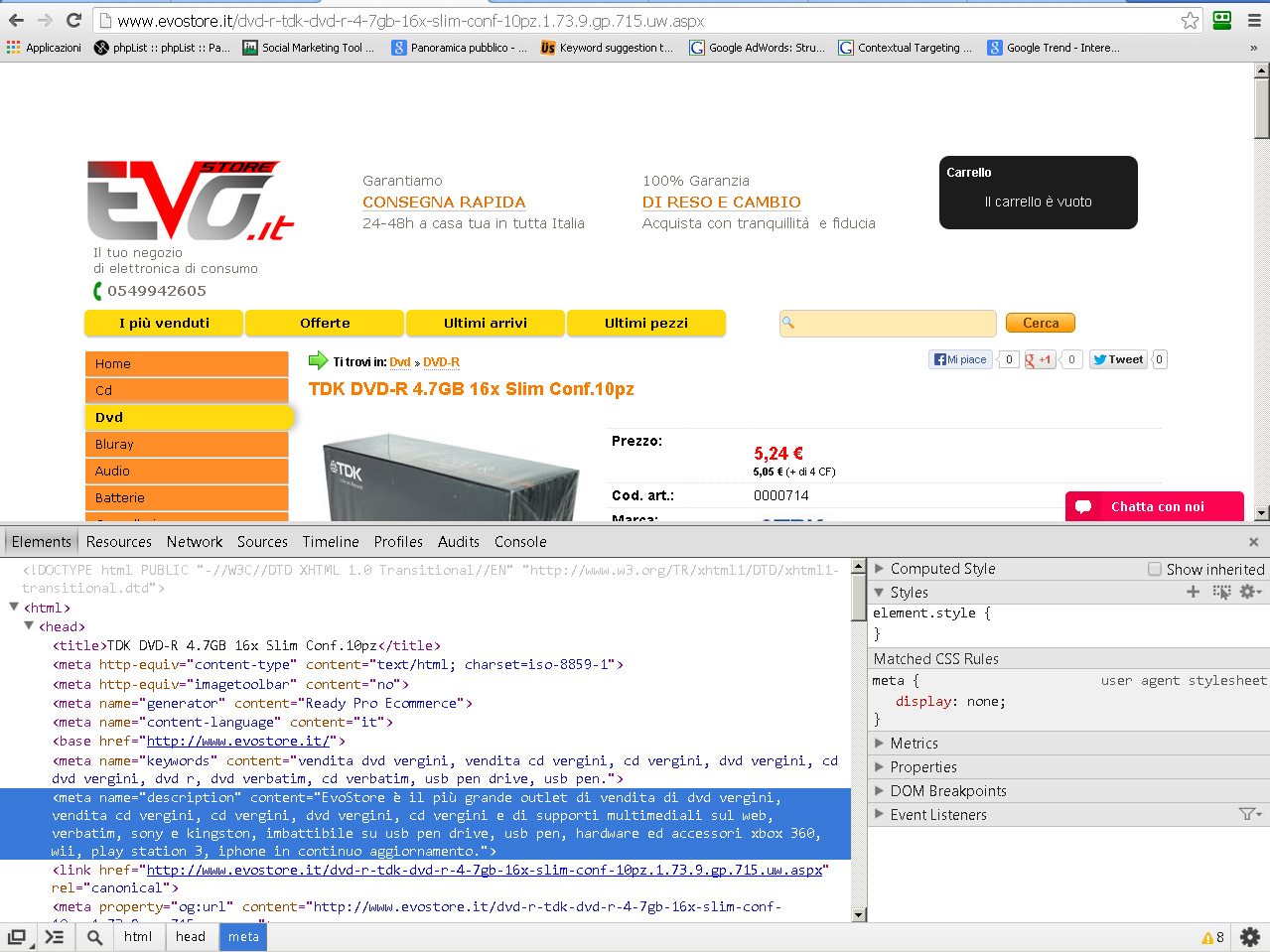This screenshot has height=952, width=1270.
Task: Click DVD-R breadcrumb link
Action: [x=441, y=362]
